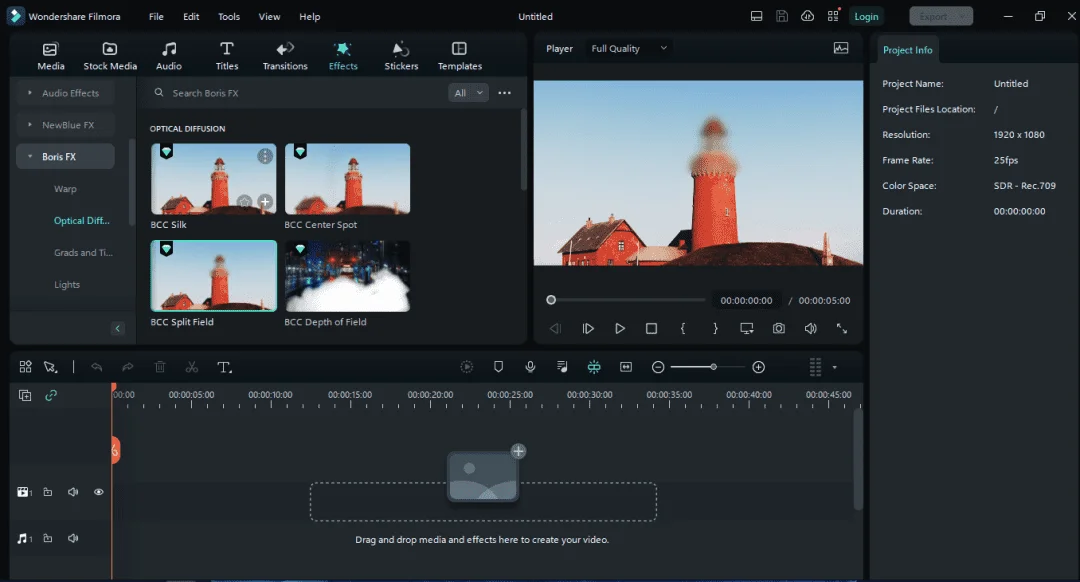Zoom in the timeline with plus

[758, 367]
